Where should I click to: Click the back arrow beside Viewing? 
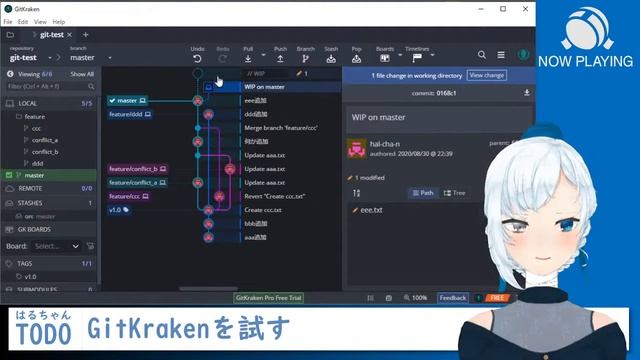click(10, 74)
